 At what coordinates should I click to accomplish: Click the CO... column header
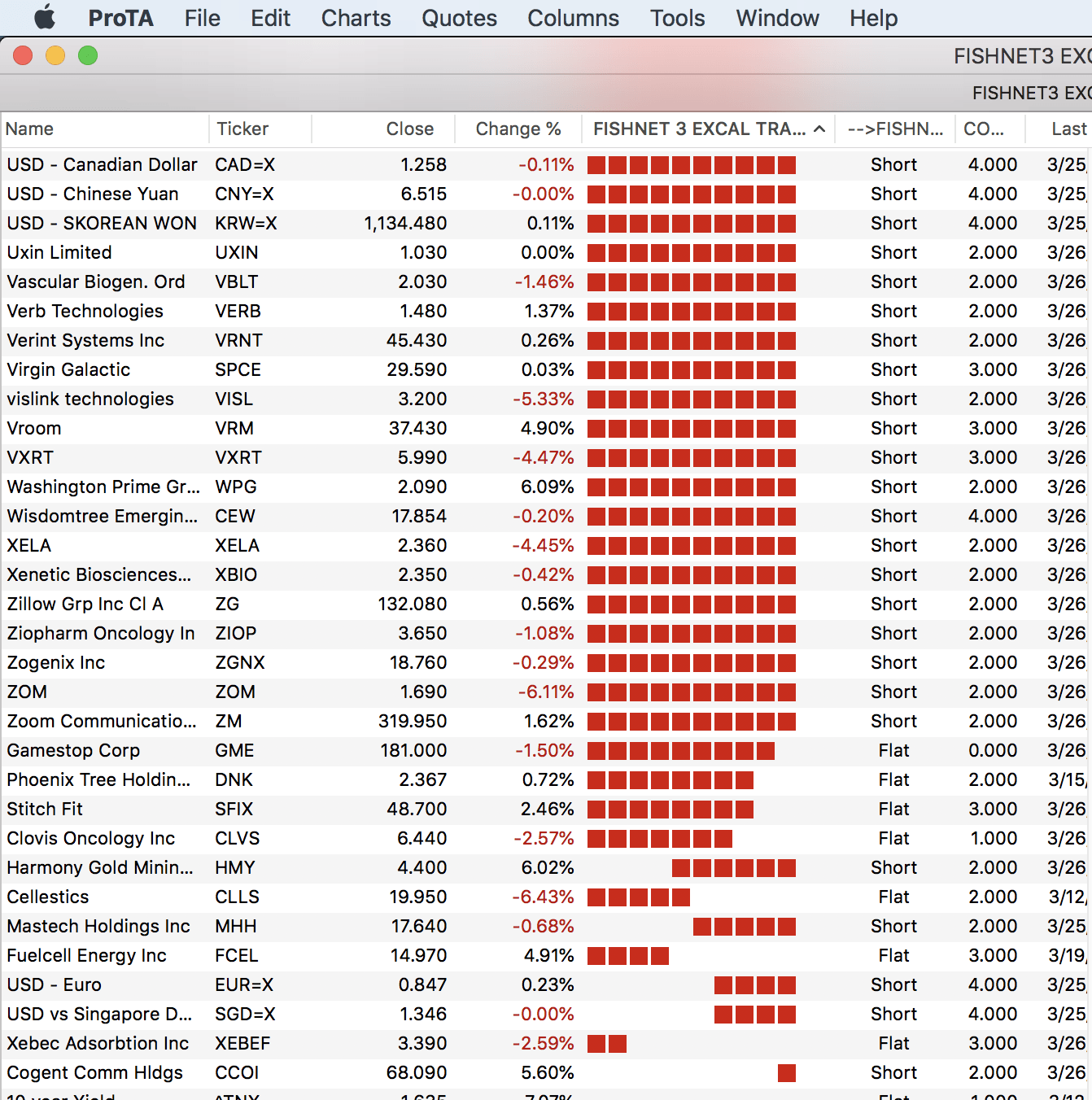pyautogui.click(x=990, y=129)
